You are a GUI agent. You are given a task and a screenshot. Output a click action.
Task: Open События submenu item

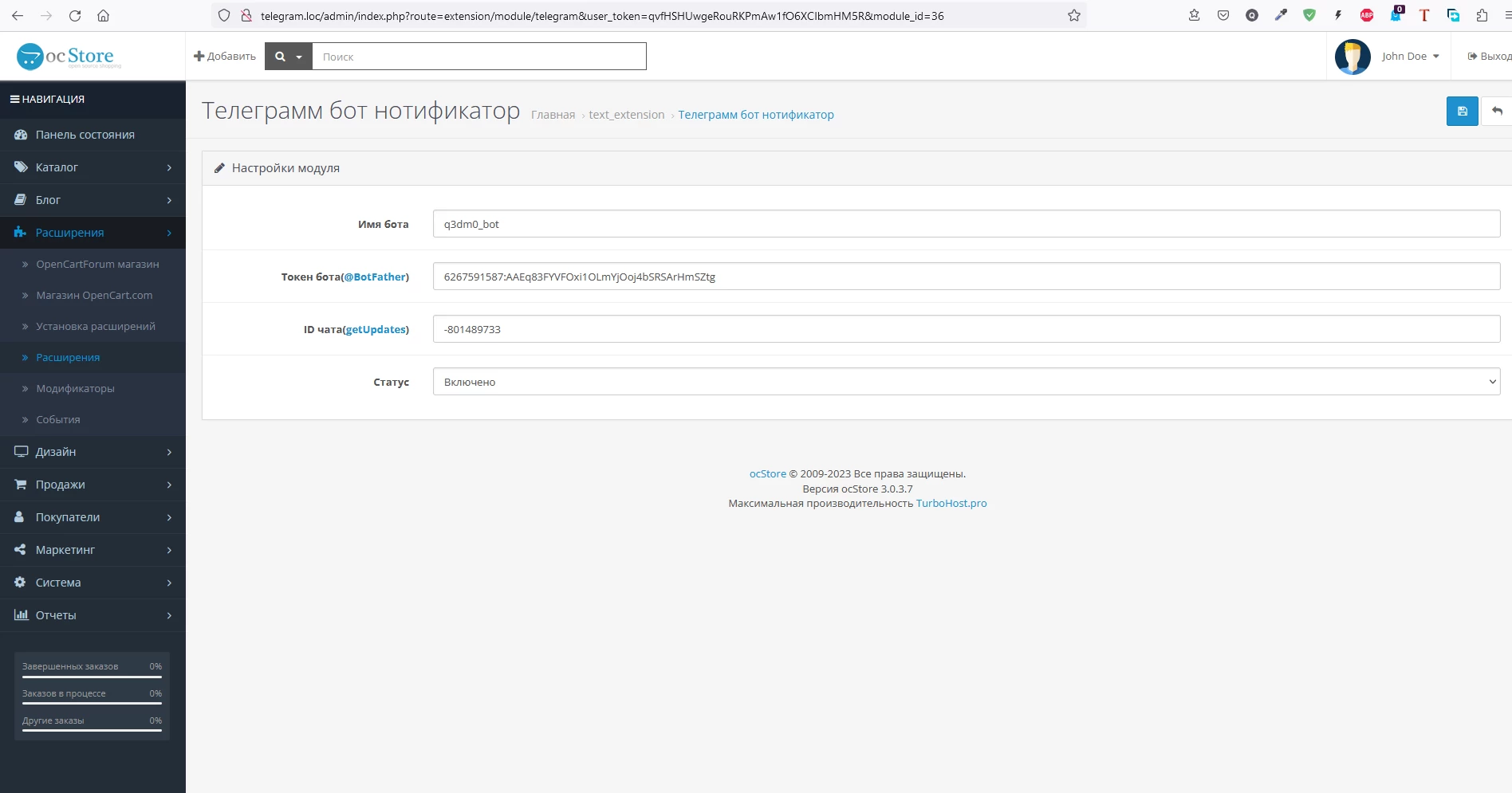click(x=93, y=419)
